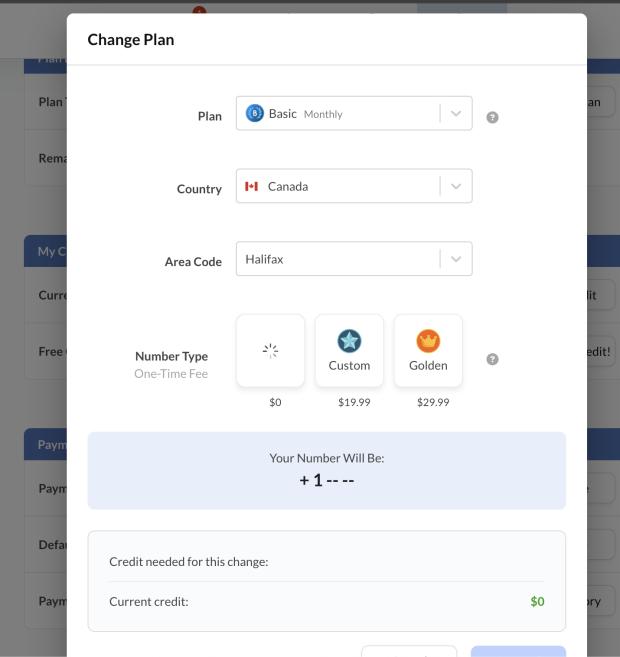The width and height of the screenshot is (620, 657).
Task: Open the Basic Monthly plan selector
Action: (354, 114)
